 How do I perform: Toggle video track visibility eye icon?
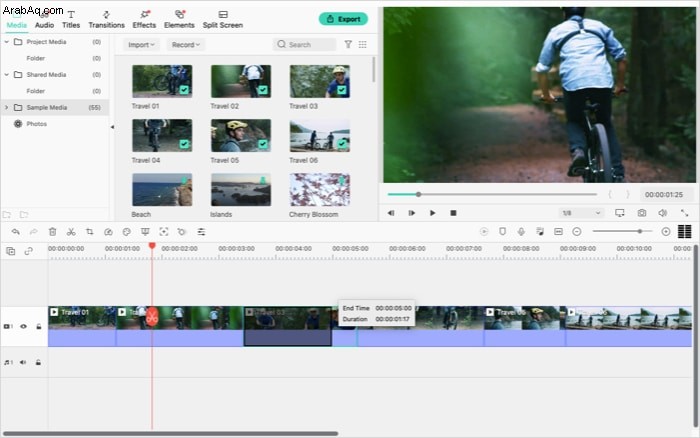point(23,326)
